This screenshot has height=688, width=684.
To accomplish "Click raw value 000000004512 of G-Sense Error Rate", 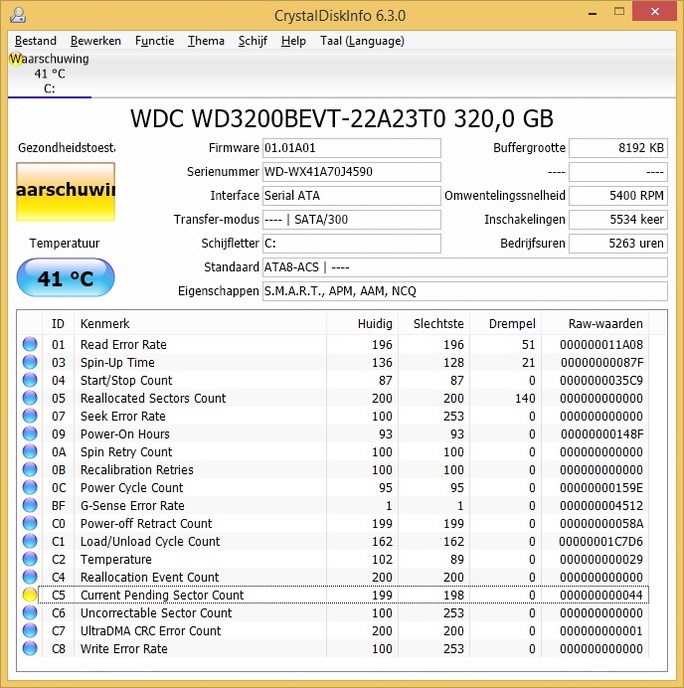I will (601, 505).
